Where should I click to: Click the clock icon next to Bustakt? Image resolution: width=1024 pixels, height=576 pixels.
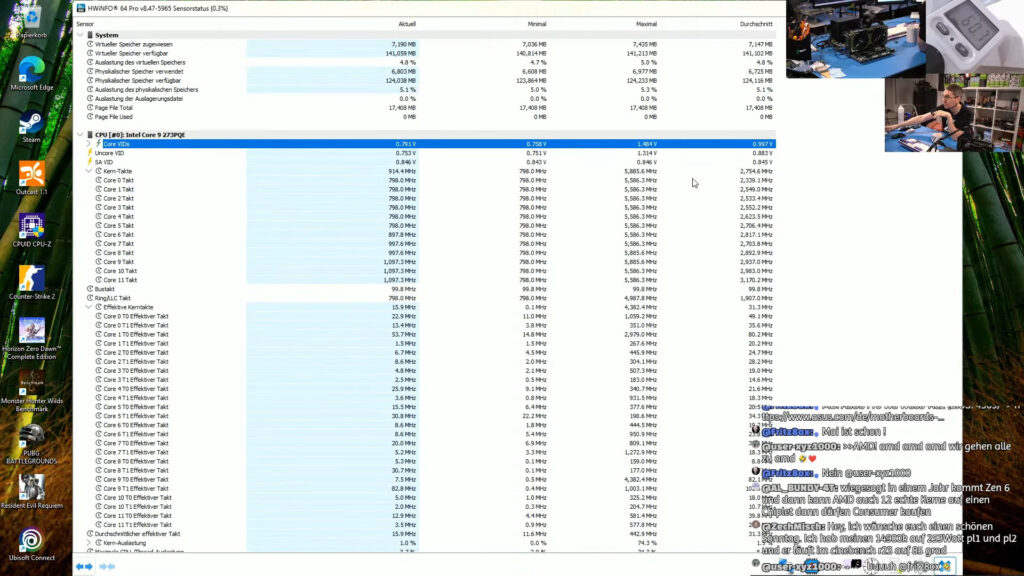pos(90,289)
